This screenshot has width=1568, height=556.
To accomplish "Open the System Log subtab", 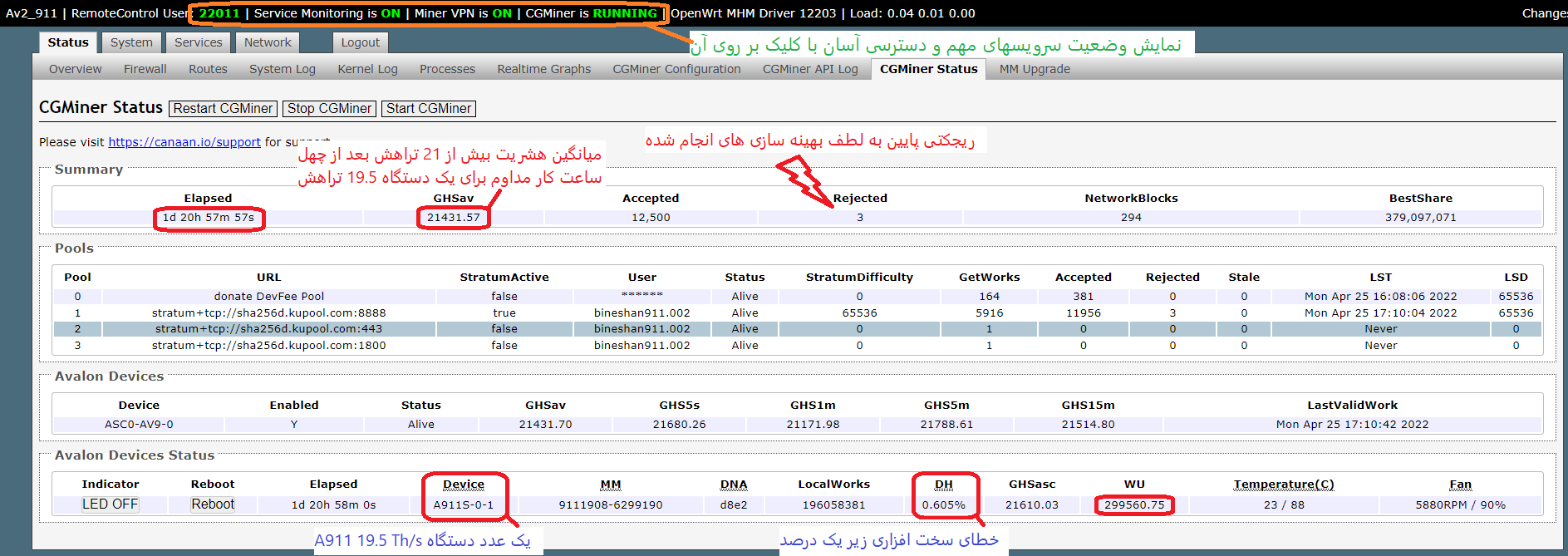I will (x=283, y=69).
